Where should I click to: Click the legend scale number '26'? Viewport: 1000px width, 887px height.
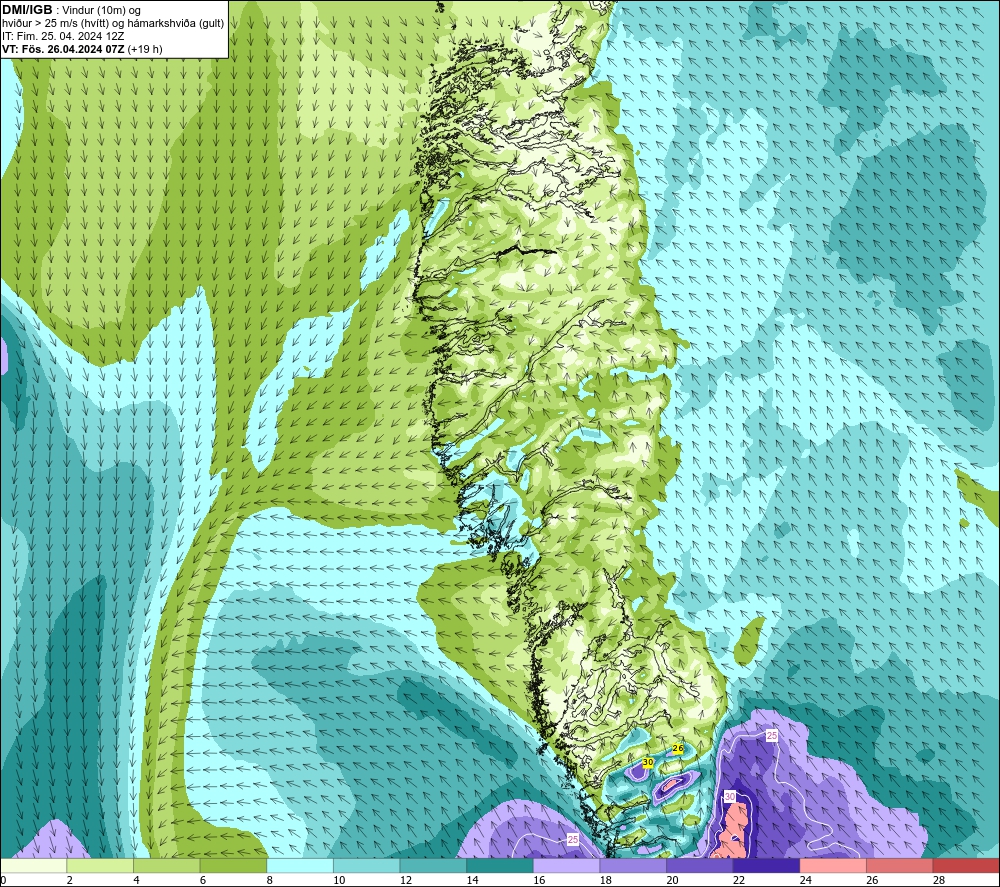click(x=872, y=880)
